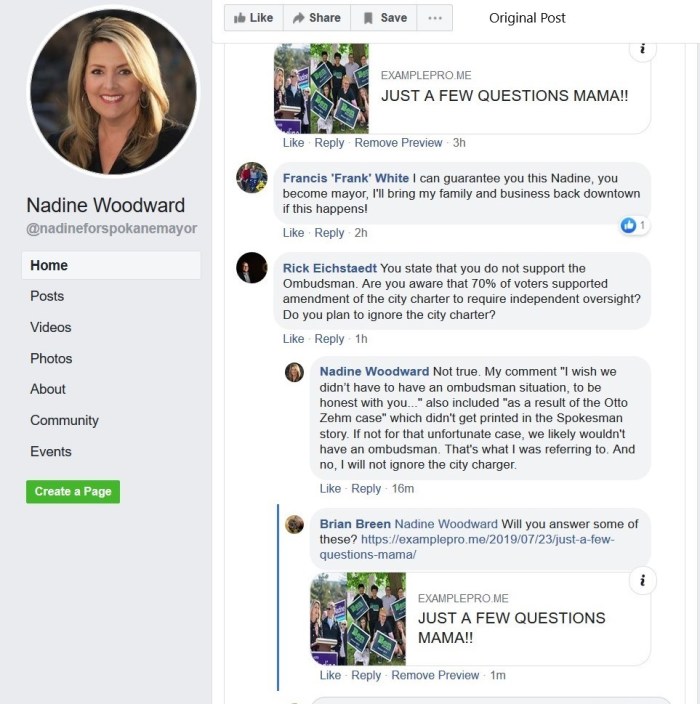This screenshot has height=704, width=700.
Task: Save the post with the bookmark button
Action: pyautogui.click(x=384, y=18)
